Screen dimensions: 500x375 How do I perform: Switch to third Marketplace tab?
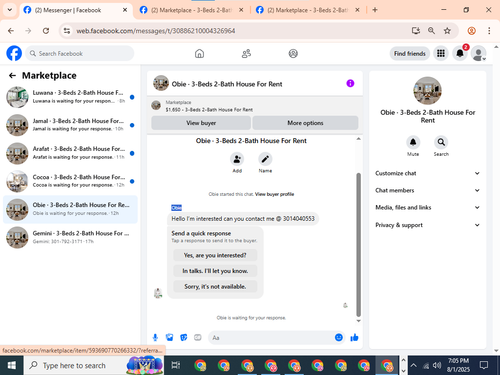point(307,10)
